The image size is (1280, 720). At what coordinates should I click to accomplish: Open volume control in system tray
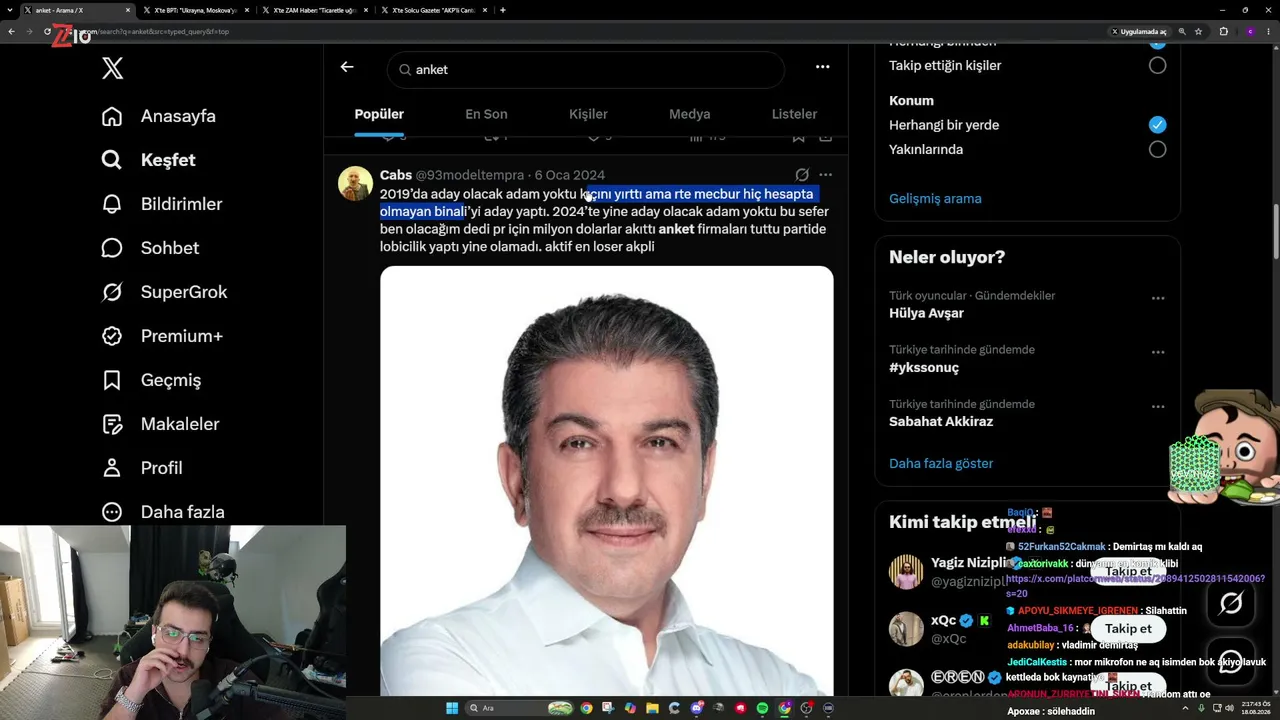[1229, 708]
